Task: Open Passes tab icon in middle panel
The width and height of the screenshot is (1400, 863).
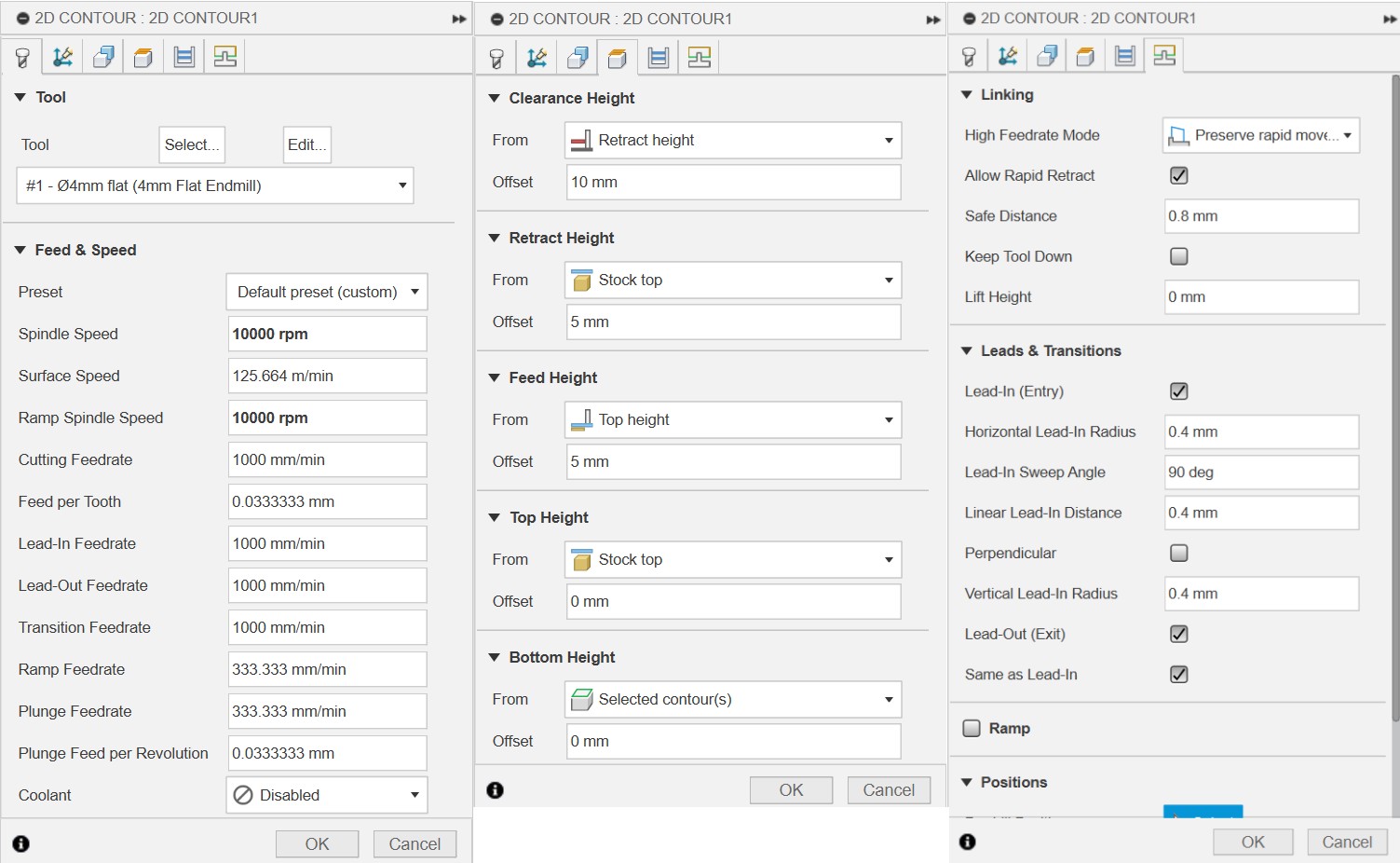Action: click(x=659, y=58)
